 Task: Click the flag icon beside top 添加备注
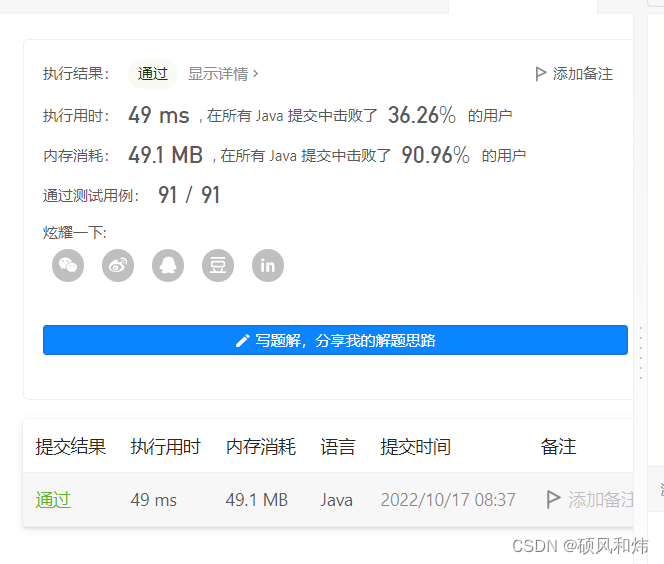540,74
